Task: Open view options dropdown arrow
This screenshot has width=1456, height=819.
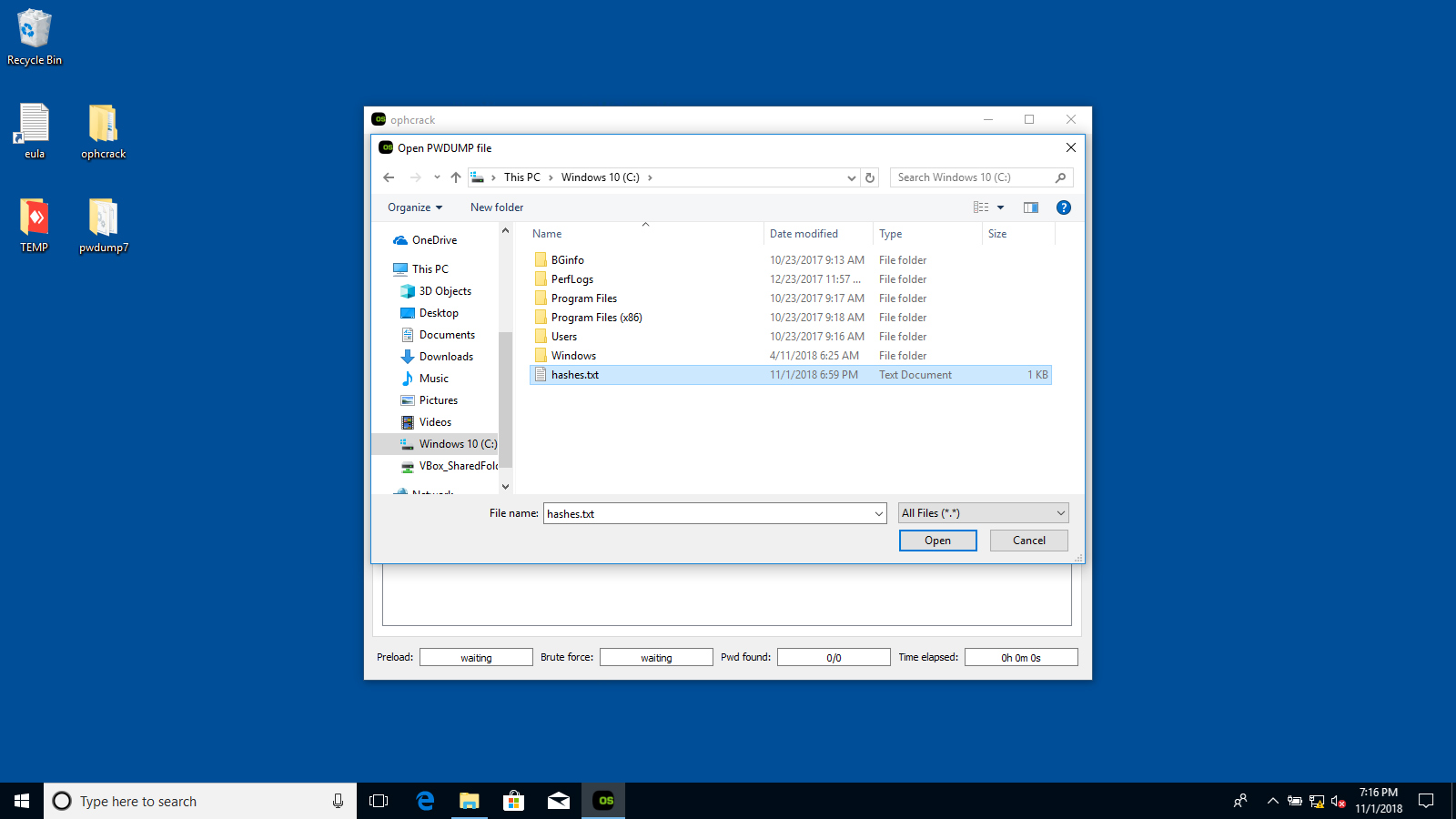Action: [1000, 207]
